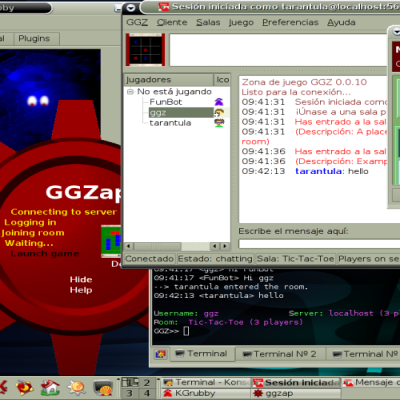Open the sun gear panel icon
This screenshot has width=400, height=400.
(77, 388)
